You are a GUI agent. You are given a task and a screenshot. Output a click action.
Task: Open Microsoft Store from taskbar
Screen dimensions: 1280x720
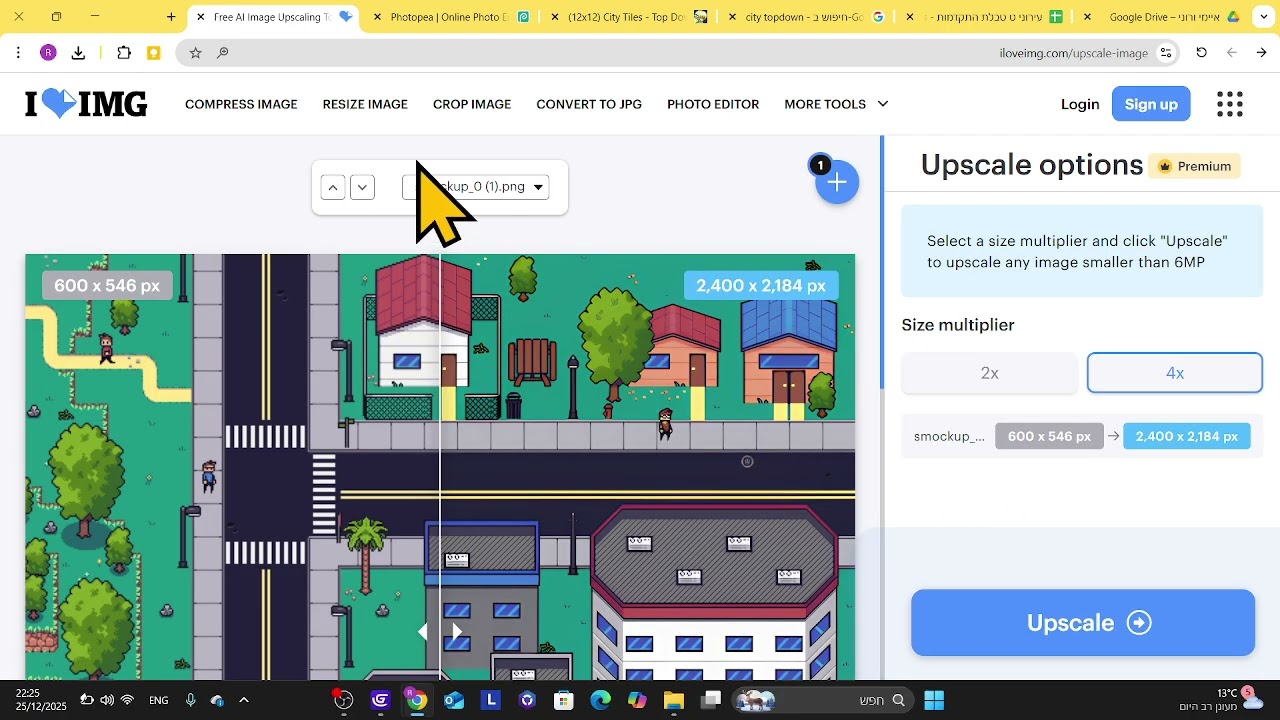564,700
